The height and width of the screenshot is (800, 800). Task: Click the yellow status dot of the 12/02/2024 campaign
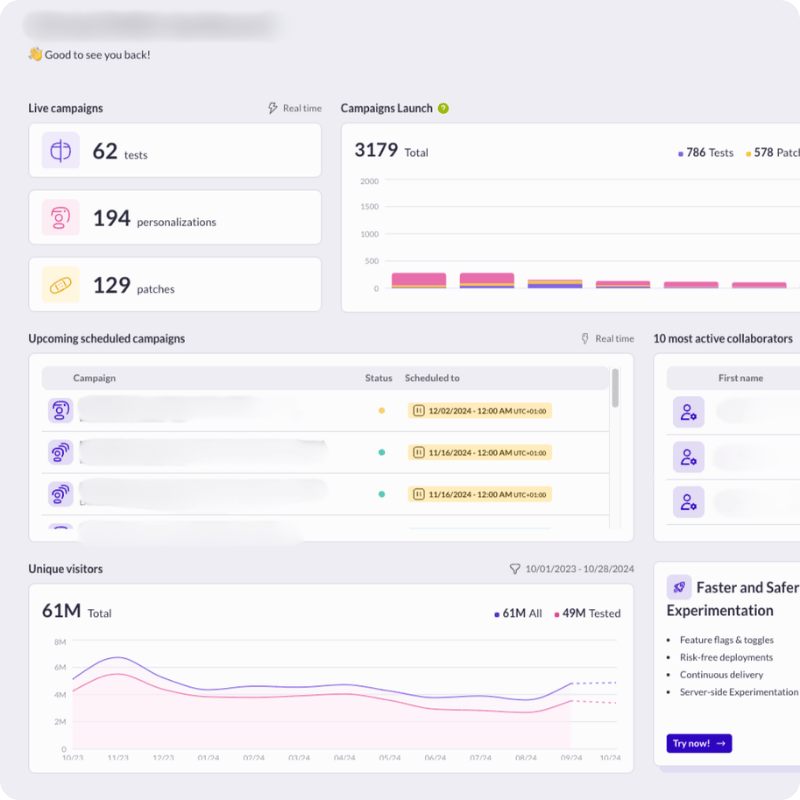coord(381,411)
